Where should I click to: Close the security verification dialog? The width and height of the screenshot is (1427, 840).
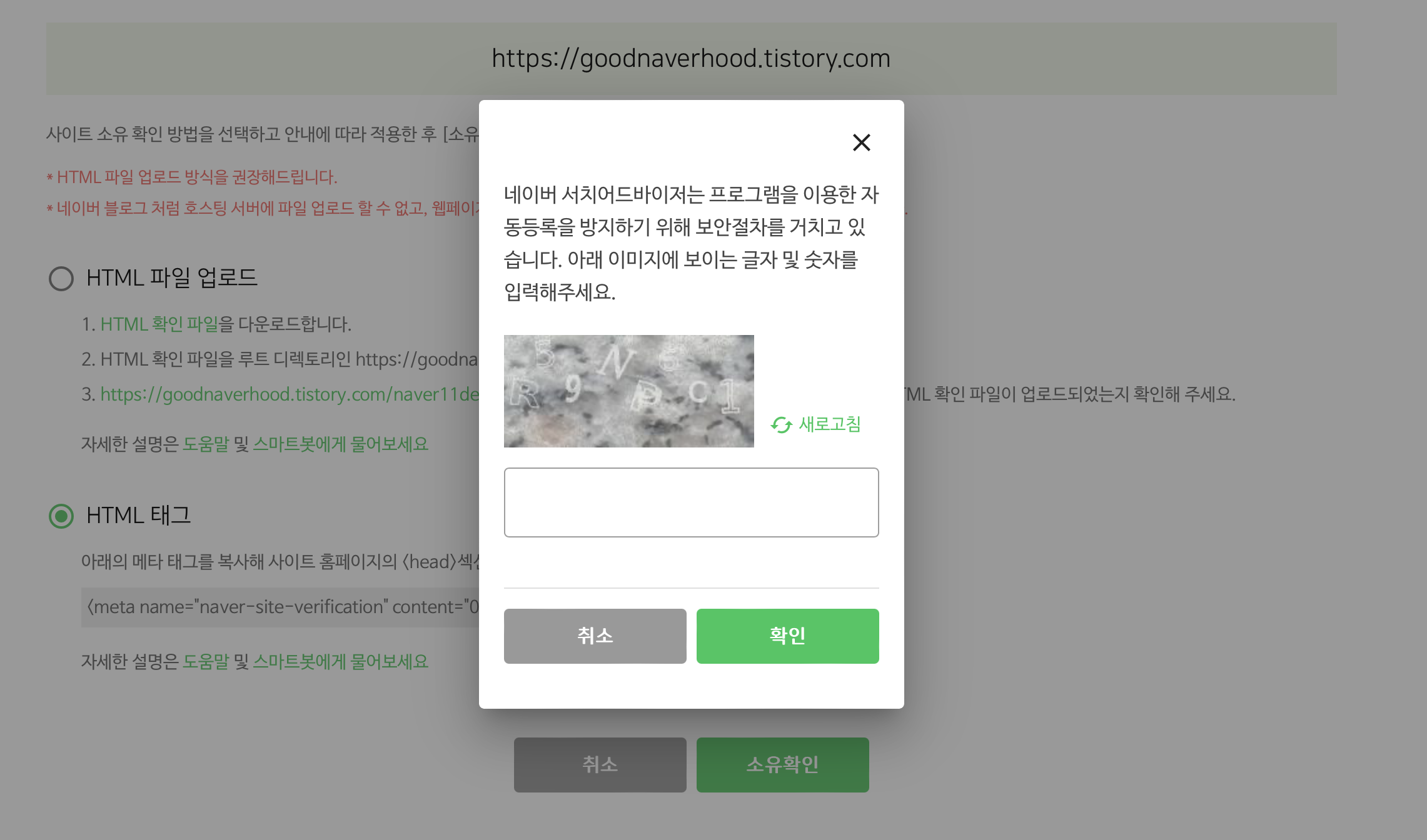pos(861,142)
